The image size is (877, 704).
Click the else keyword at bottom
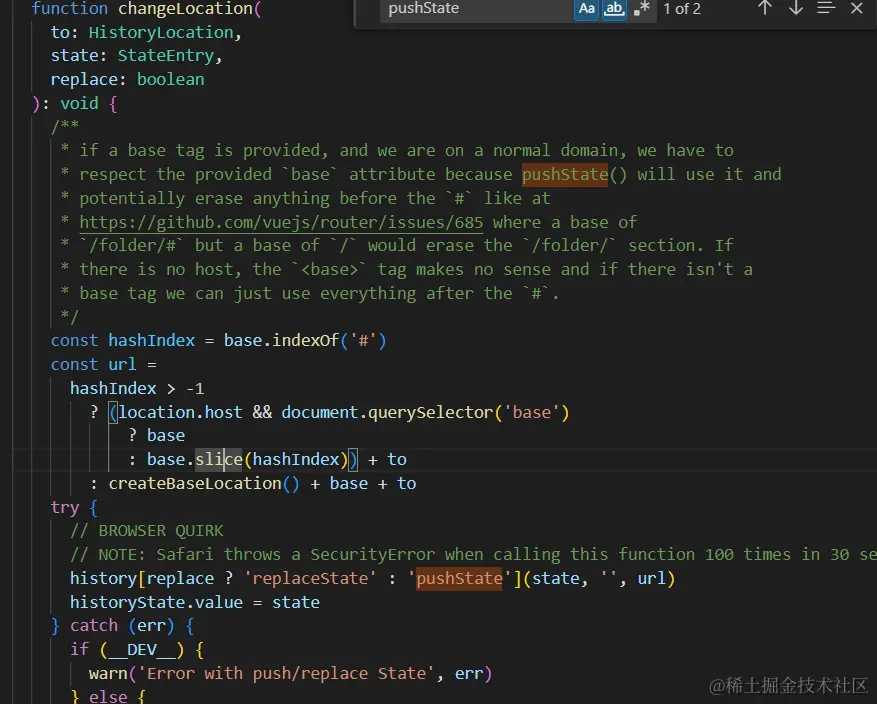click(x=108, y=697)
